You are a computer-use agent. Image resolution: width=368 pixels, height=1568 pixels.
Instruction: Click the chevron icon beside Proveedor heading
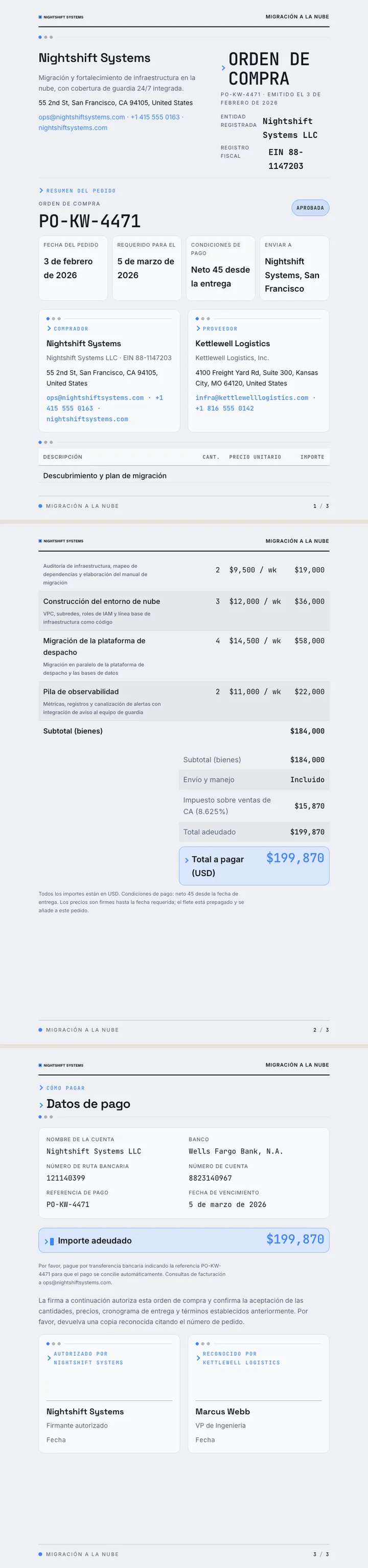tap(198, 329)
